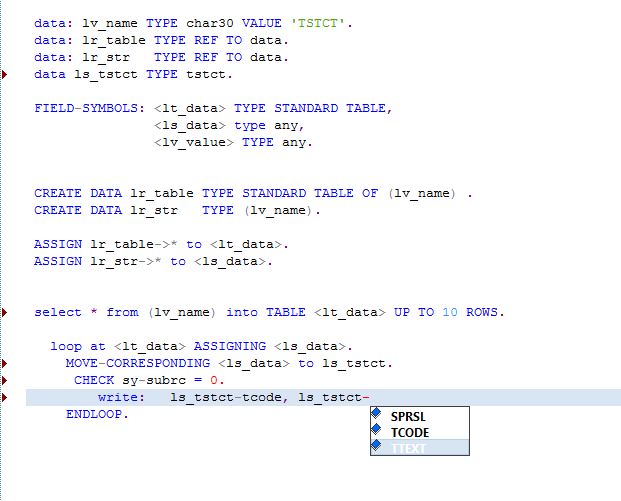Select TCODE in the code completion list
The height and width of the screenshot is (501, 621).
pyautogui.click(x=410, y=432)
